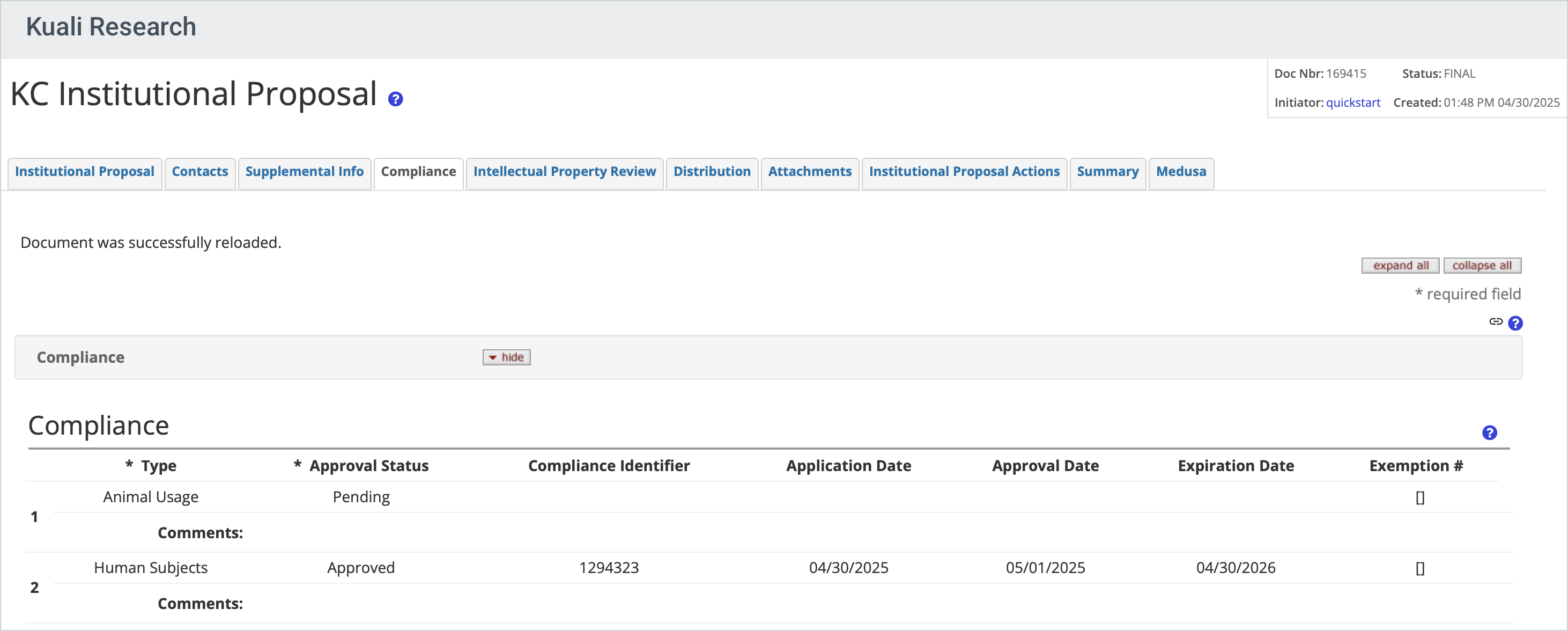The height and width of the screenshot is (631, 1568).
Task: Collapse all sections on the page
Action: [1482, 265]
